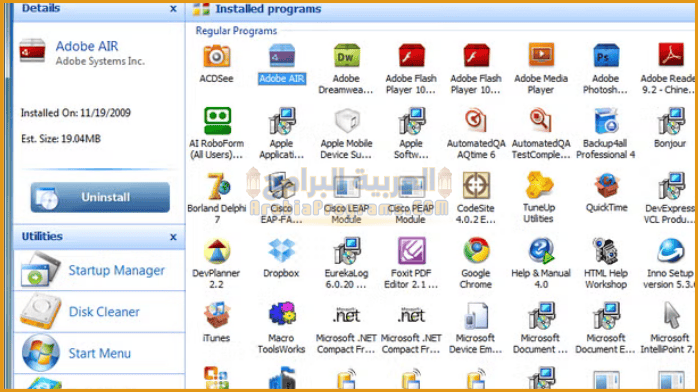The image size is (698, 392).
Task: Select the Bonjour program icon
Action: [x=671, y=121]
